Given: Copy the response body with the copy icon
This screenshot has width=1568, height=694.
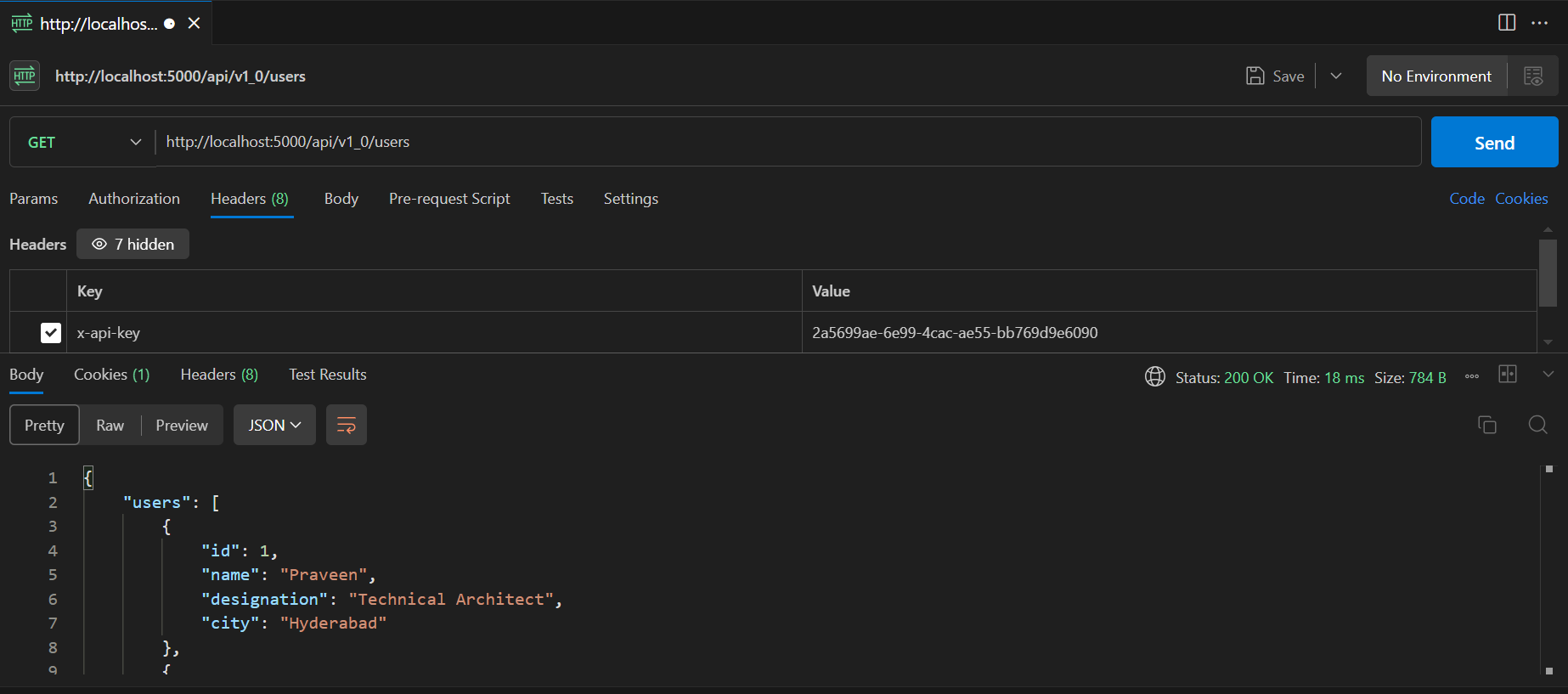Looking at the screenshot, I should 1487,425.
